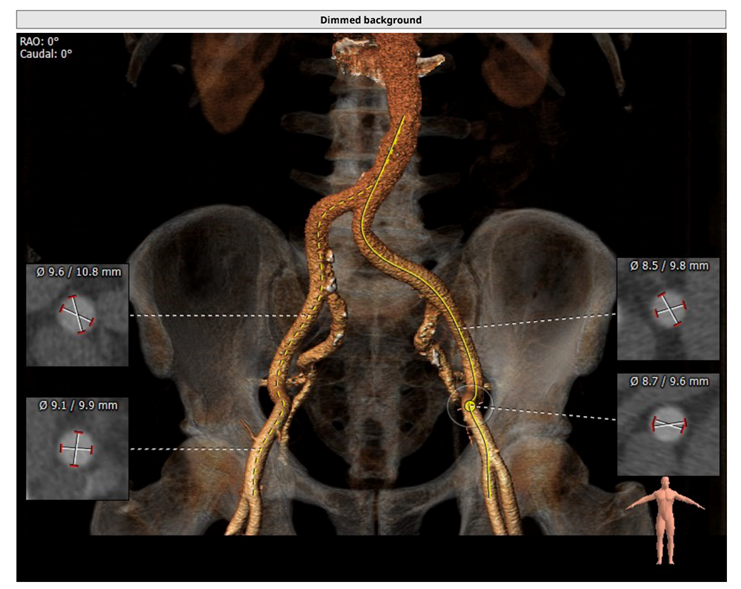Click the human orientation figure icon

coord(665,520)
